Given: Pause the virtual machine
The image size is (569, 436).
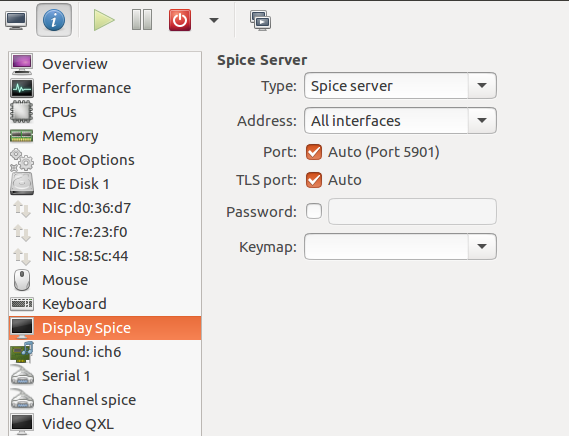Looking at the screenshot, I should pos(142,20).
